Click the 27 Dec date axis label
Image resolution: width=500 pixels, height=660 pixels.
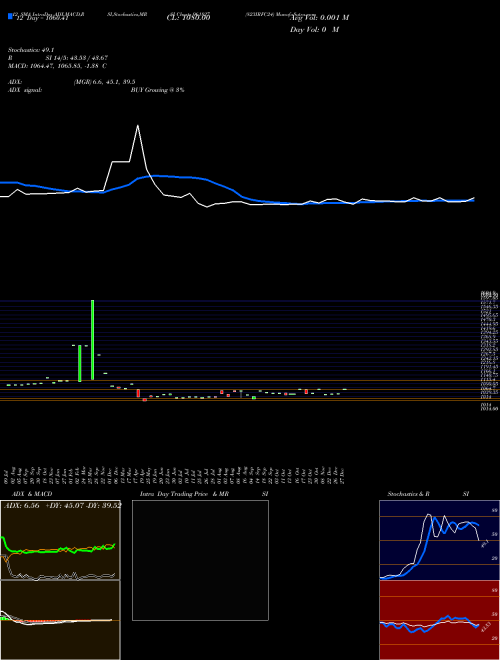click(344, 476)
